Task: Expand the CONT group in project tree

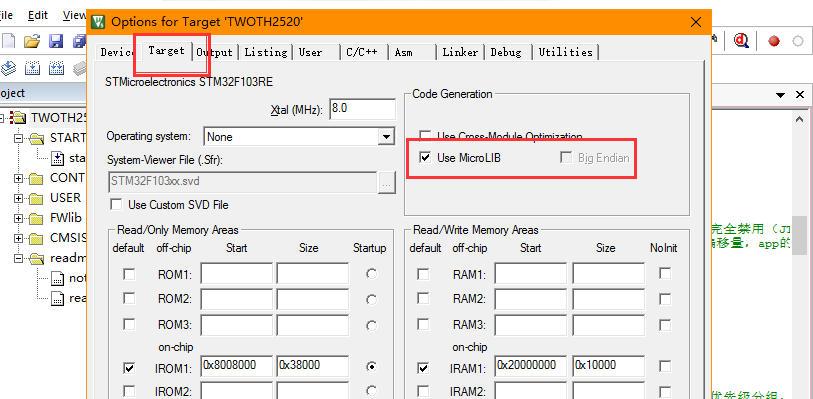Action: 19,179
